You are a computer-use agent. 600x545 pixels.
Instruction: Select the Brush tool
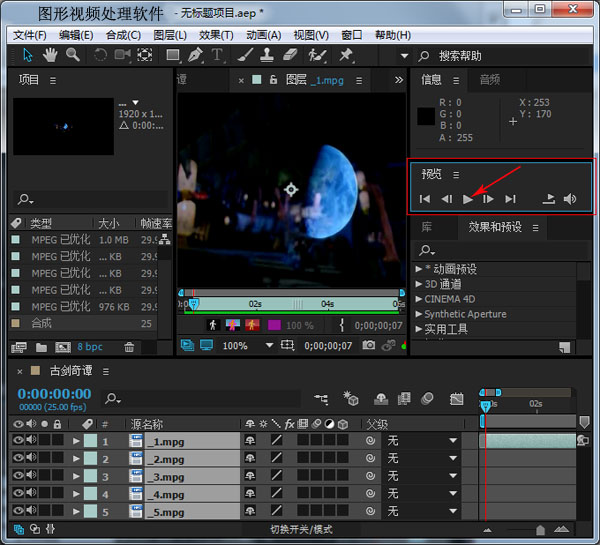(245, 55)
